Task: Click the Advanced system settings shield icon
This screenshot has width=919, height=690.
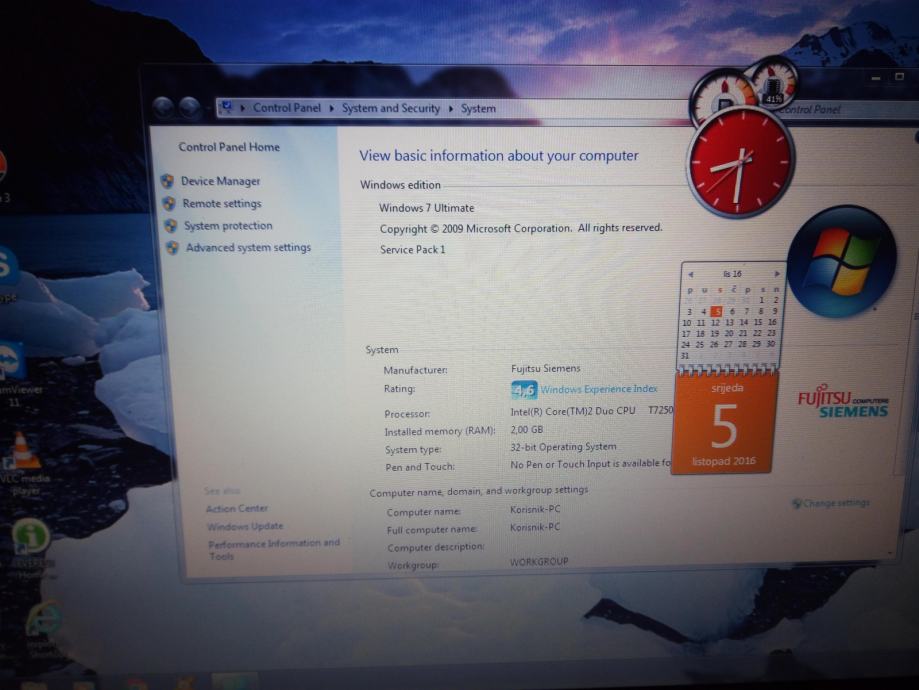Action: pos(172,248)
